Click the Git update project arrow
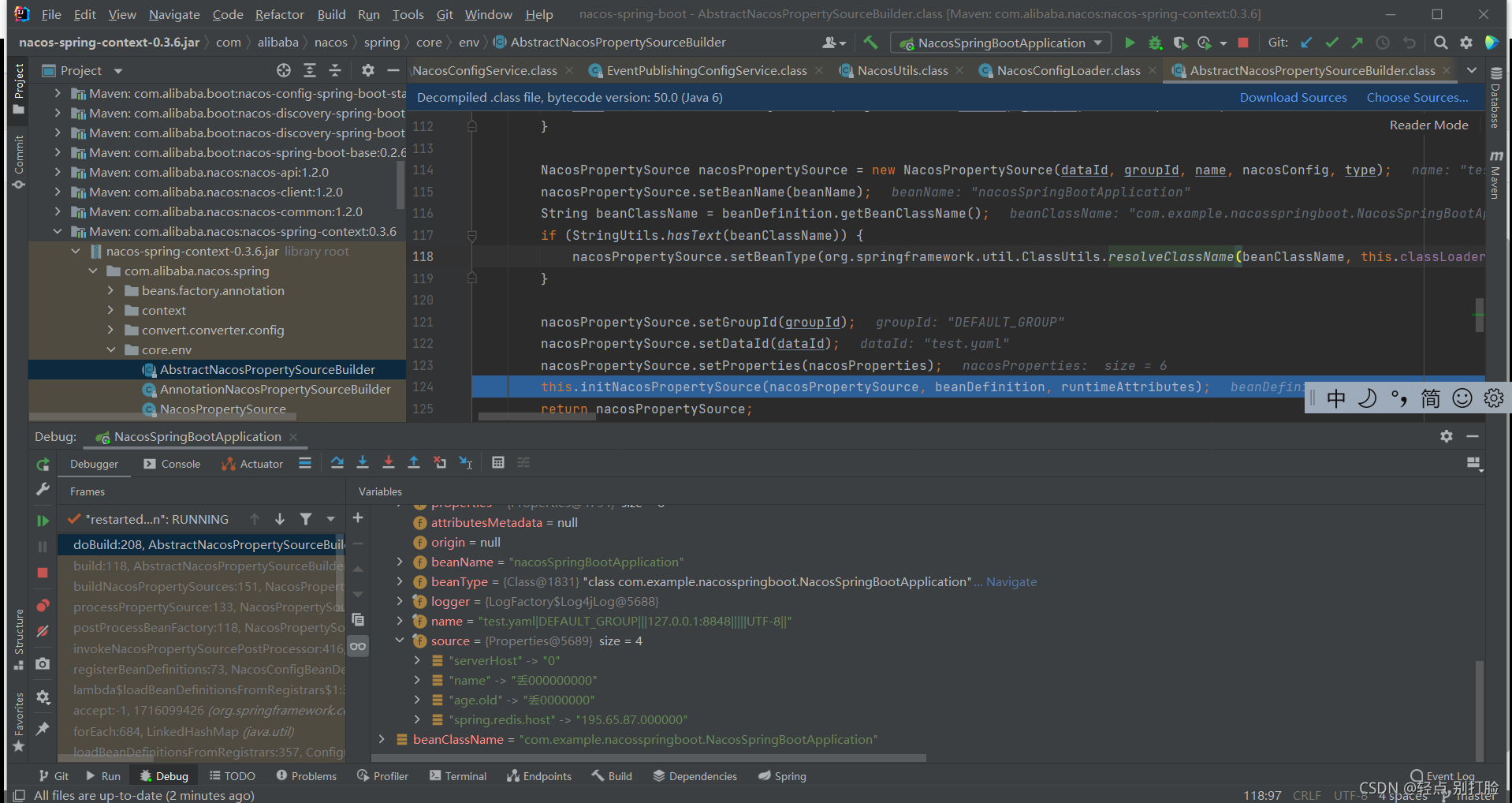 [1305, 43]
